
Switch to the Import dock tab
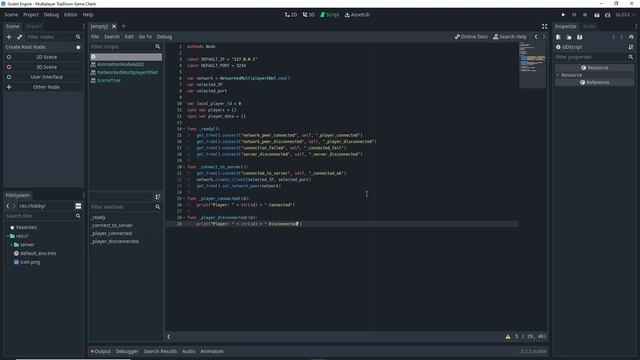33,26
